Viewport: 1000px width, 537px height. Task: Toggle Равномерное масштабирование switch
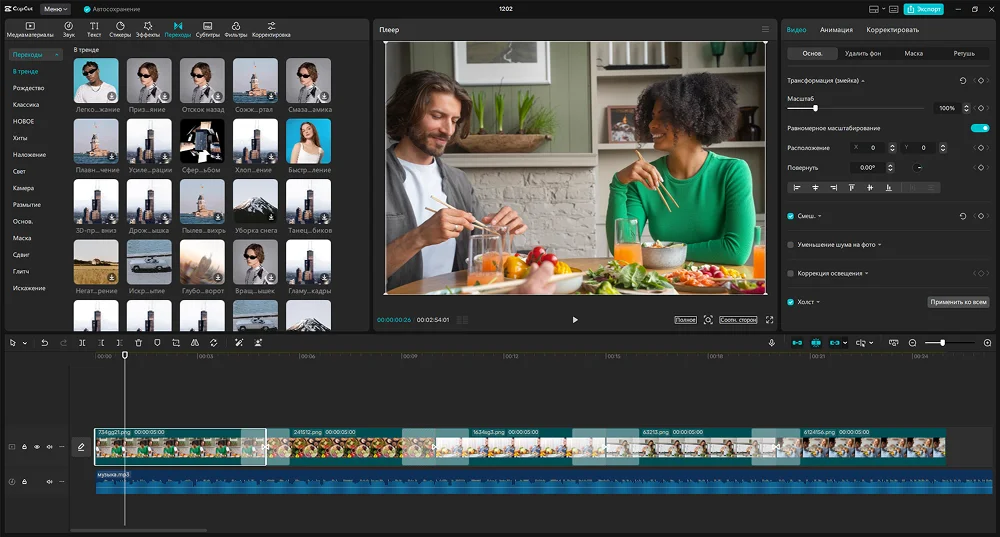tap(979, 128)
